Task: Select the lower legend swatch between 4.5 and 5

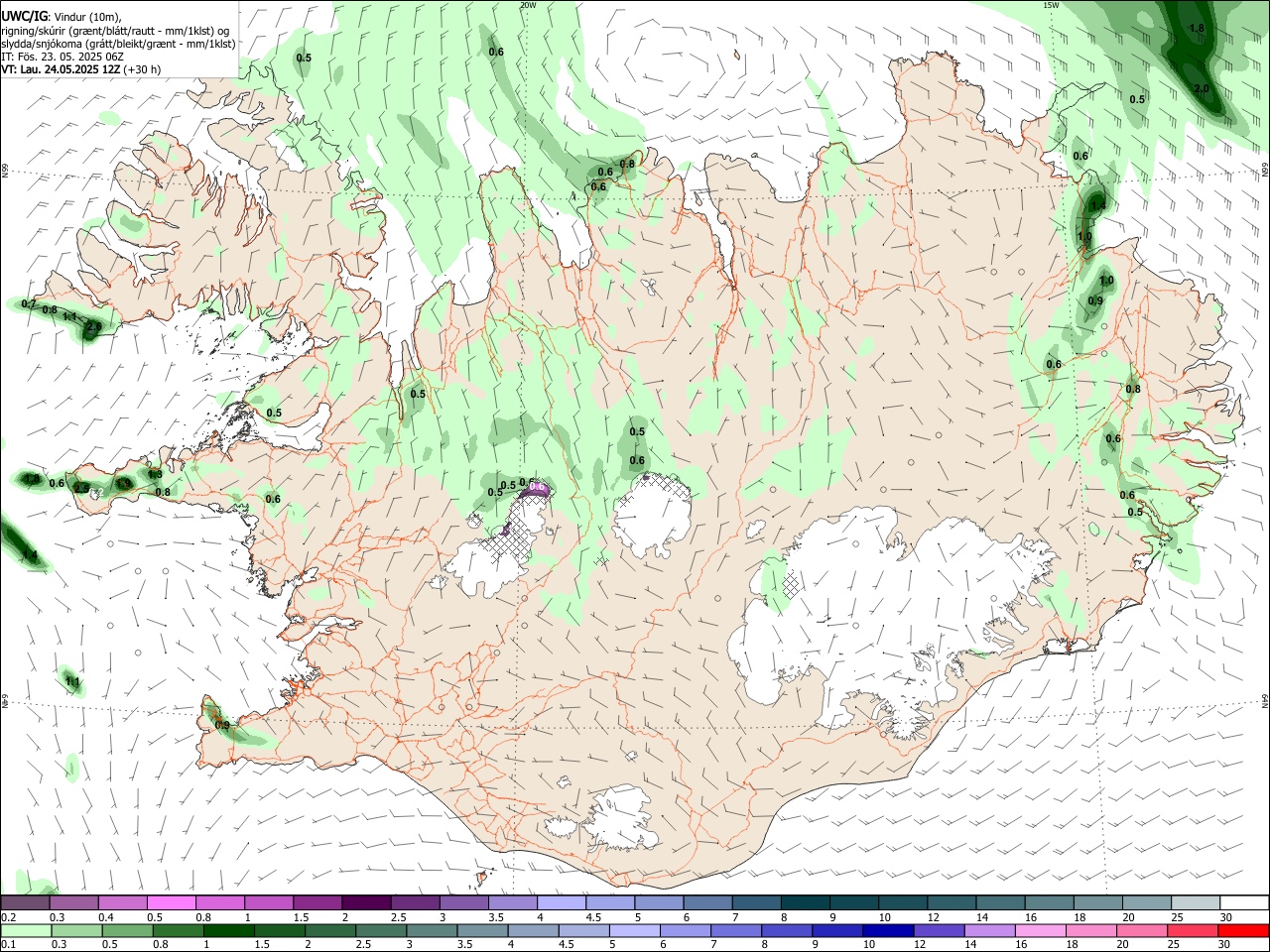Action: [x=583, y=930]
